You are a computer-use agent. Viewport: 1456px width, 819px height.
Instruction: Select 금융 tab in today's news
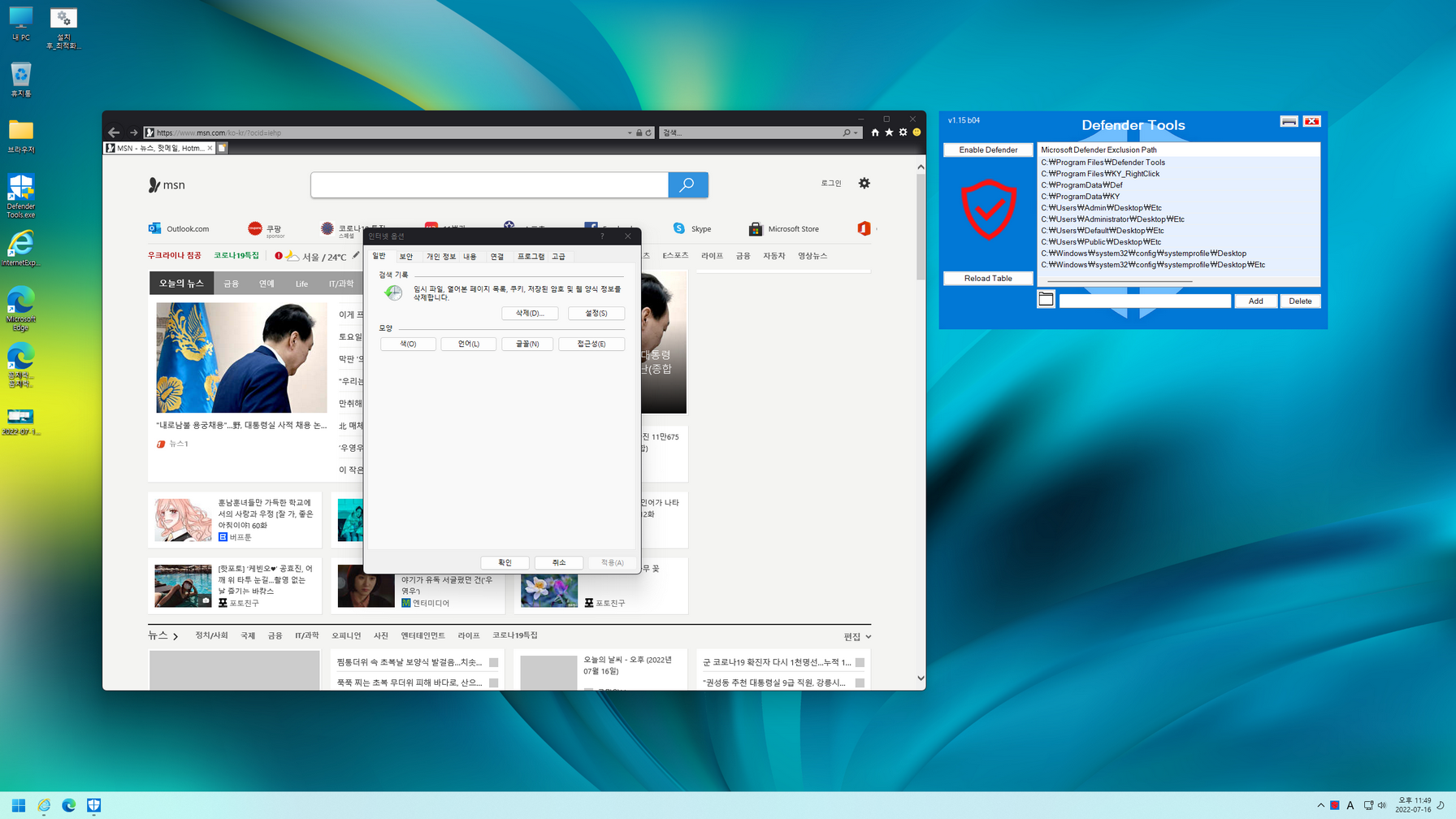coord(232,284)
